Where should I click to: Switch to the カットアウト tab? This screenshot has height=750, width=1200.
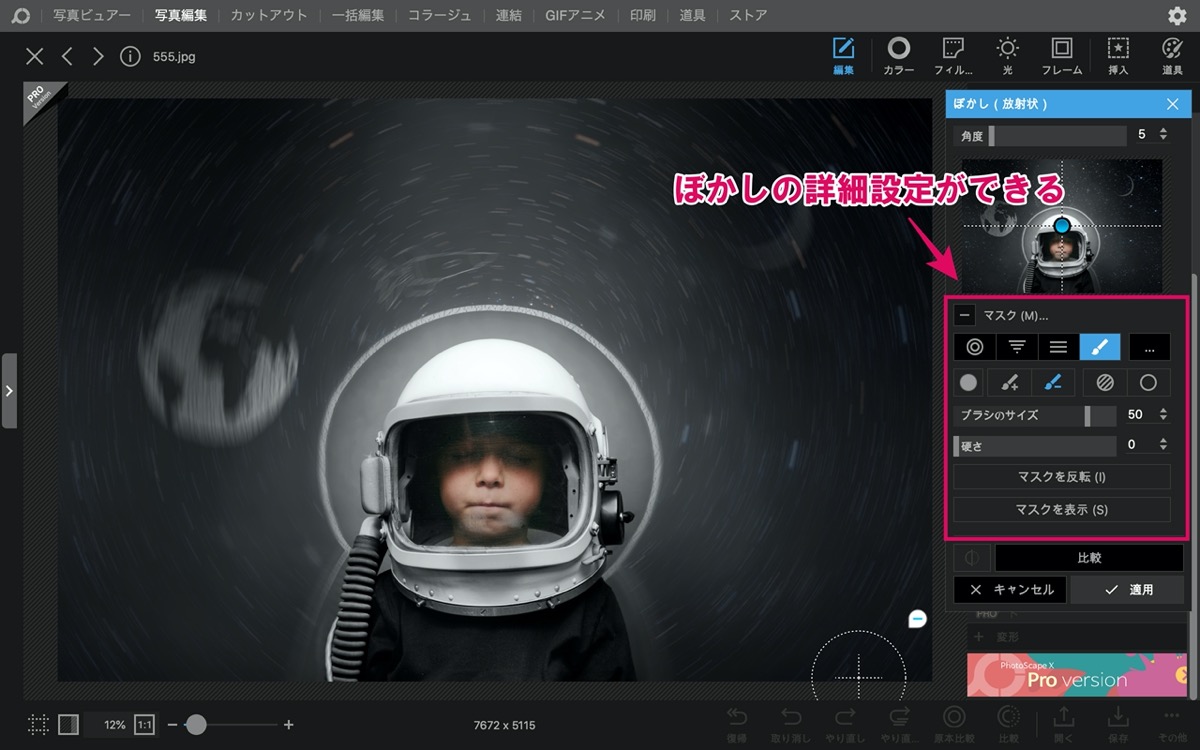(x=269, y=16)
